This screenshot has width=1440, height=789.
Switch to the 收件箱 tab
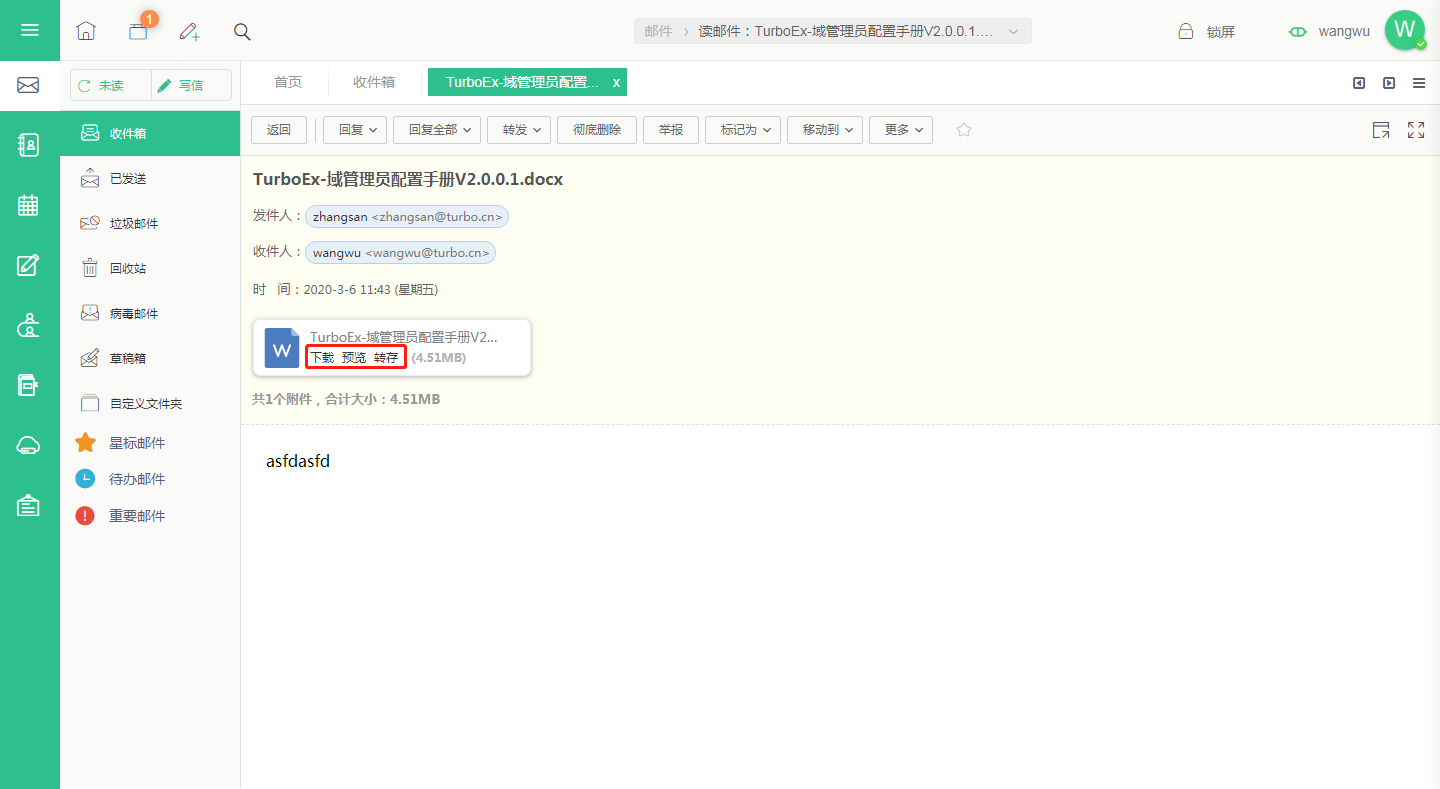coord(374,82)
